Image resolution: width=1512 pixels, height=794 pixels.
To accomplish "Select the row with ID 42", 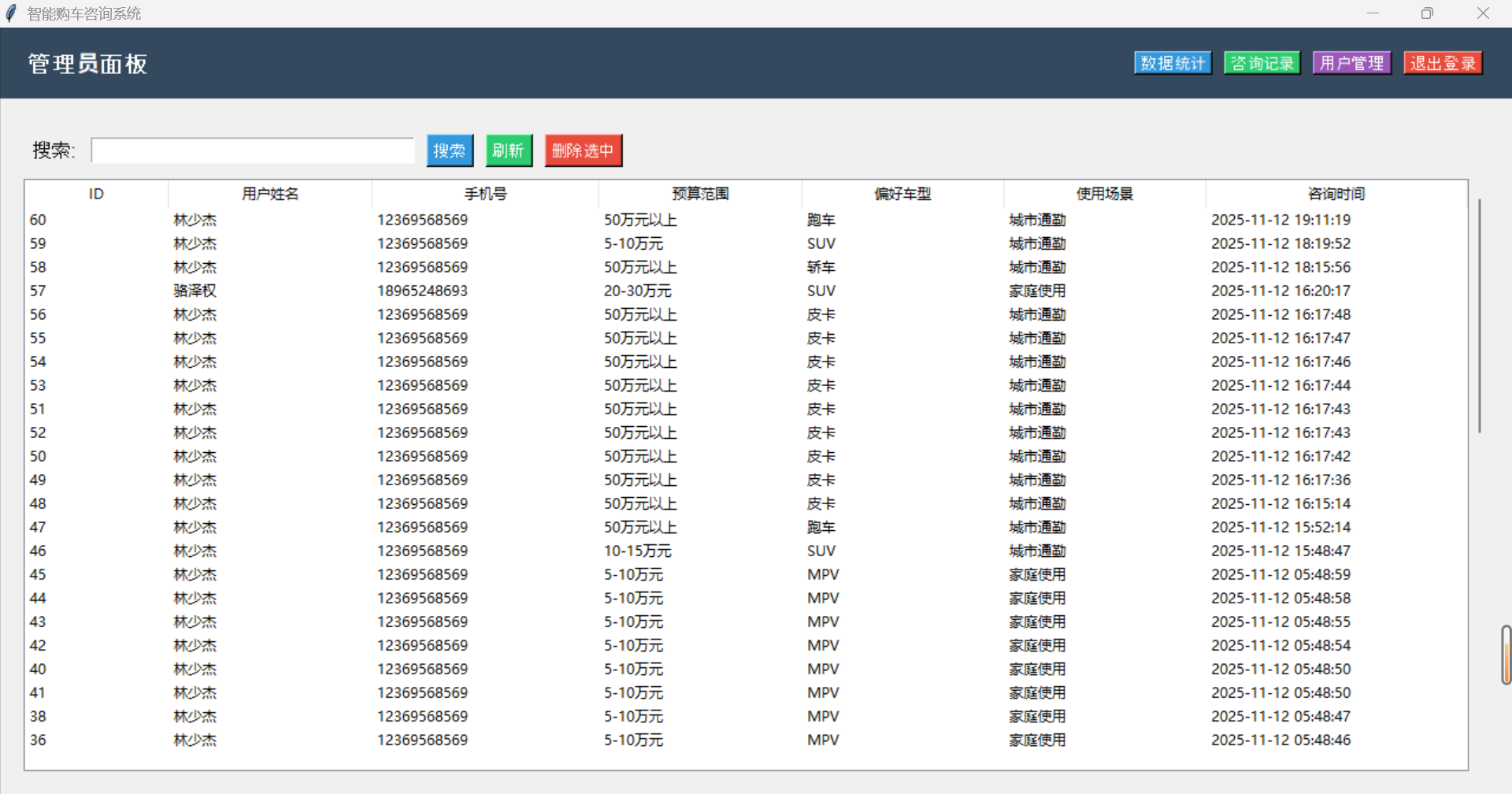I will pyautogui.click(x=746, y=645).
